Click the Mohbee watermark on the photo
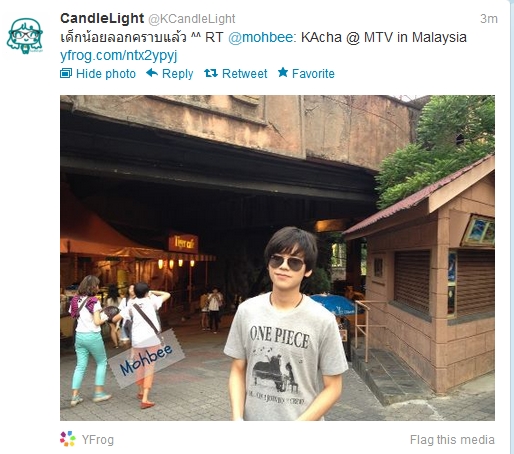 [146, 359]
